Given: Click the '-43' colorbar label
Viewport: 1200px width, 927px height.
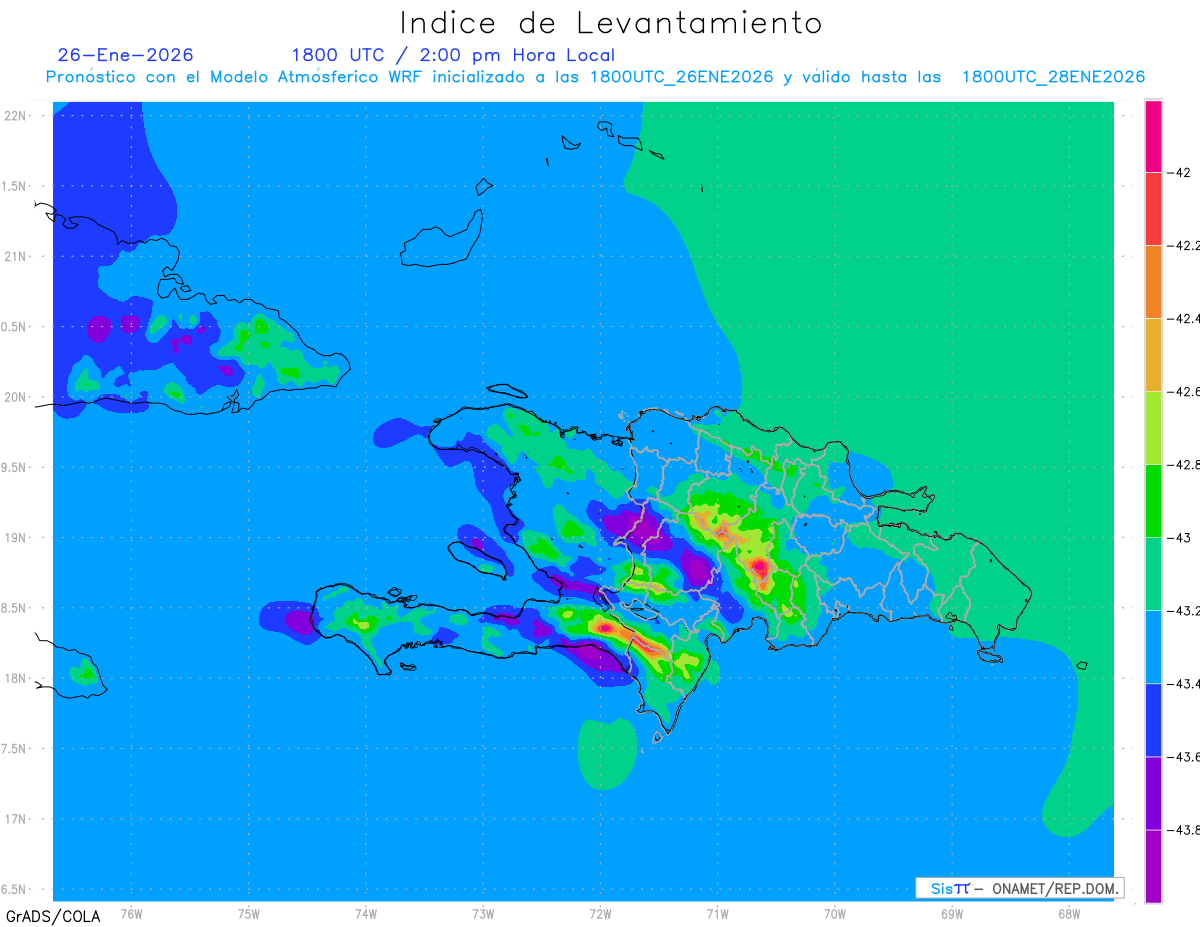Looking at the screenshot, I should pos(1180,538).
